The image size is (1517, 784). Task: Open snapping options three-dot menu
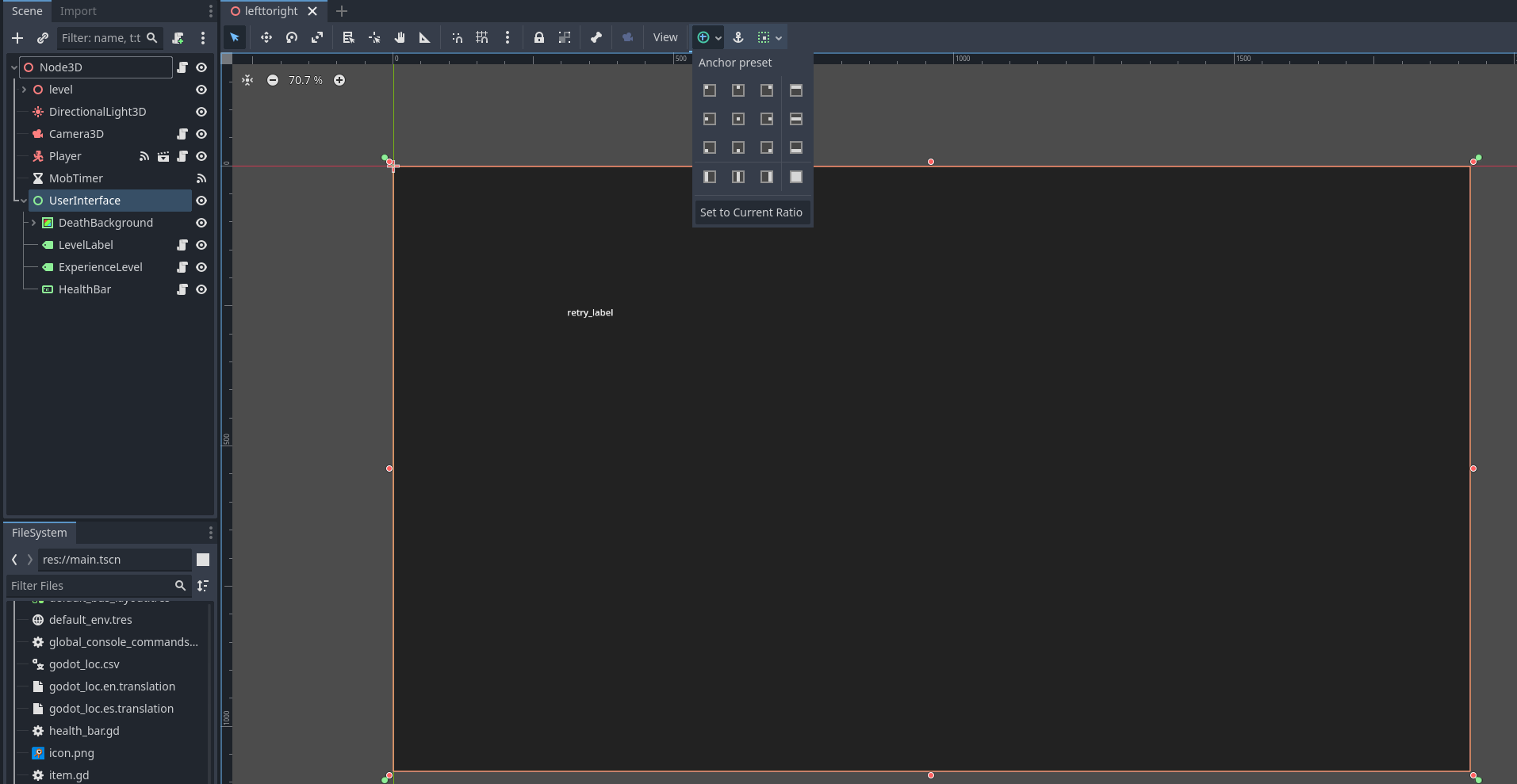point(508,37)
